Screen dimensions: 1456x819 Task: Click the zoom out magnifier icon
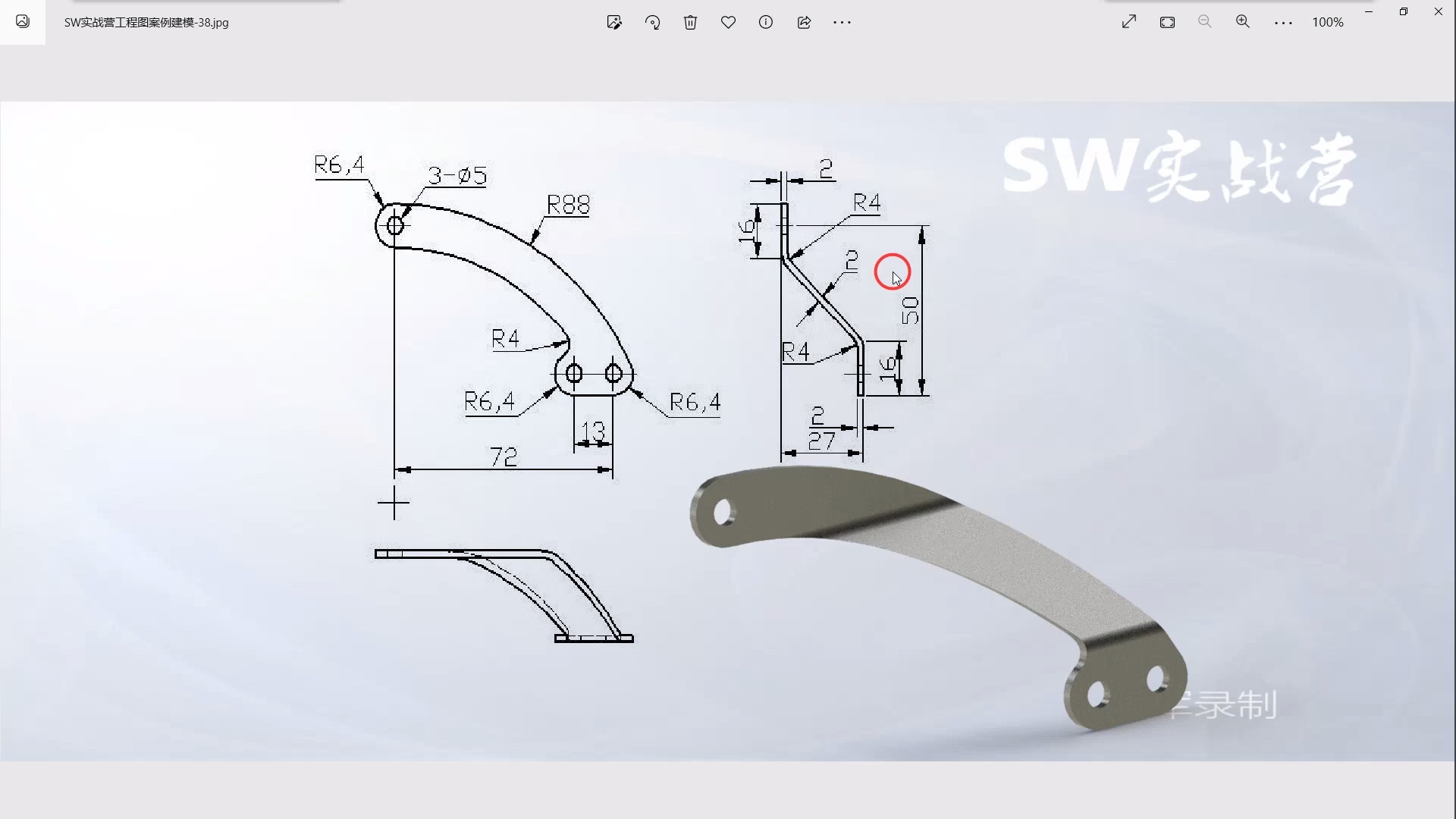click(1204, 22)
